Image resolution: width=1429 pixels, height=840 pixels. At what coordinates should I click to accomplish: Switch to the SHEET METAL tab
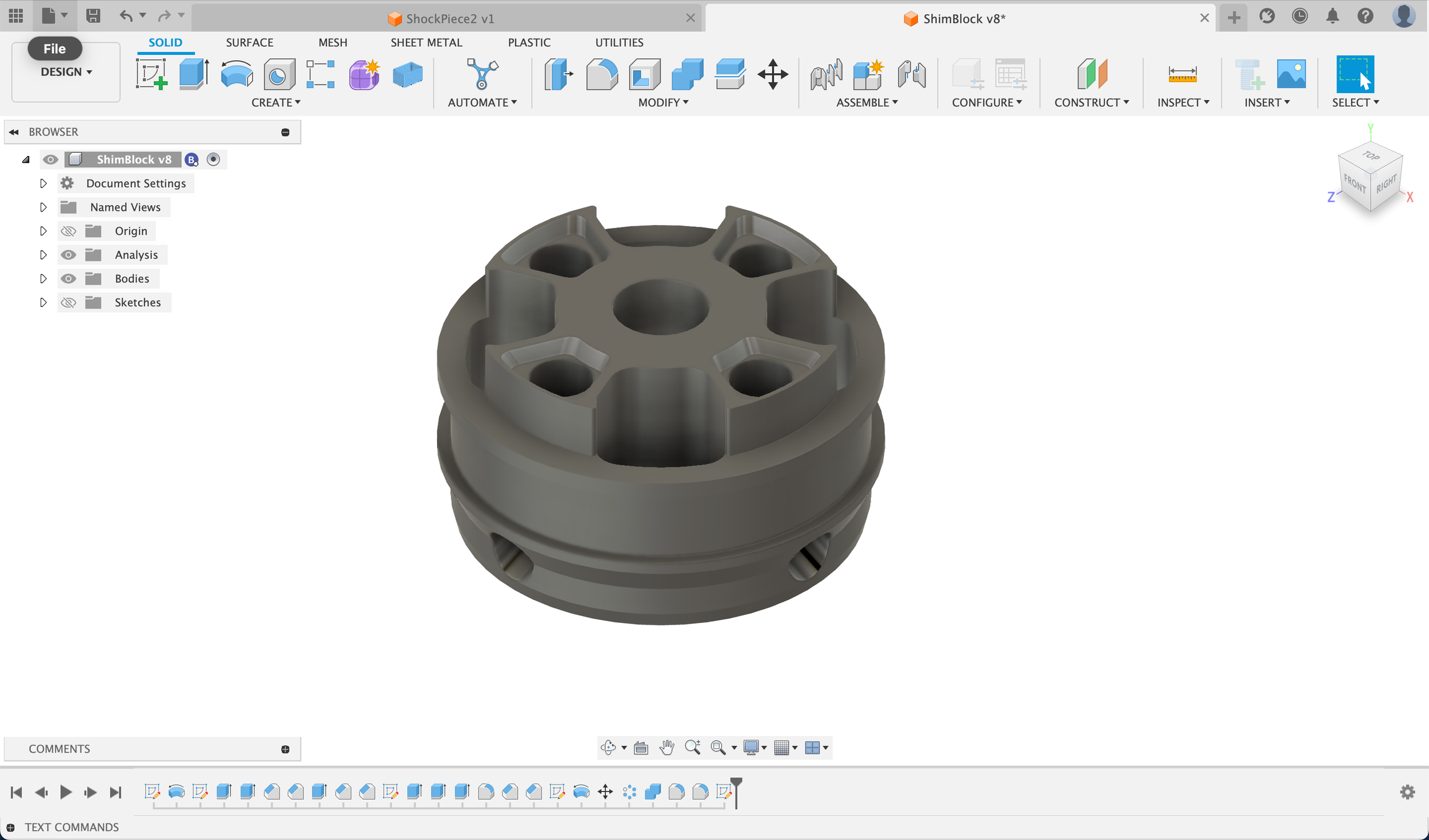click(x=426, y=43)
